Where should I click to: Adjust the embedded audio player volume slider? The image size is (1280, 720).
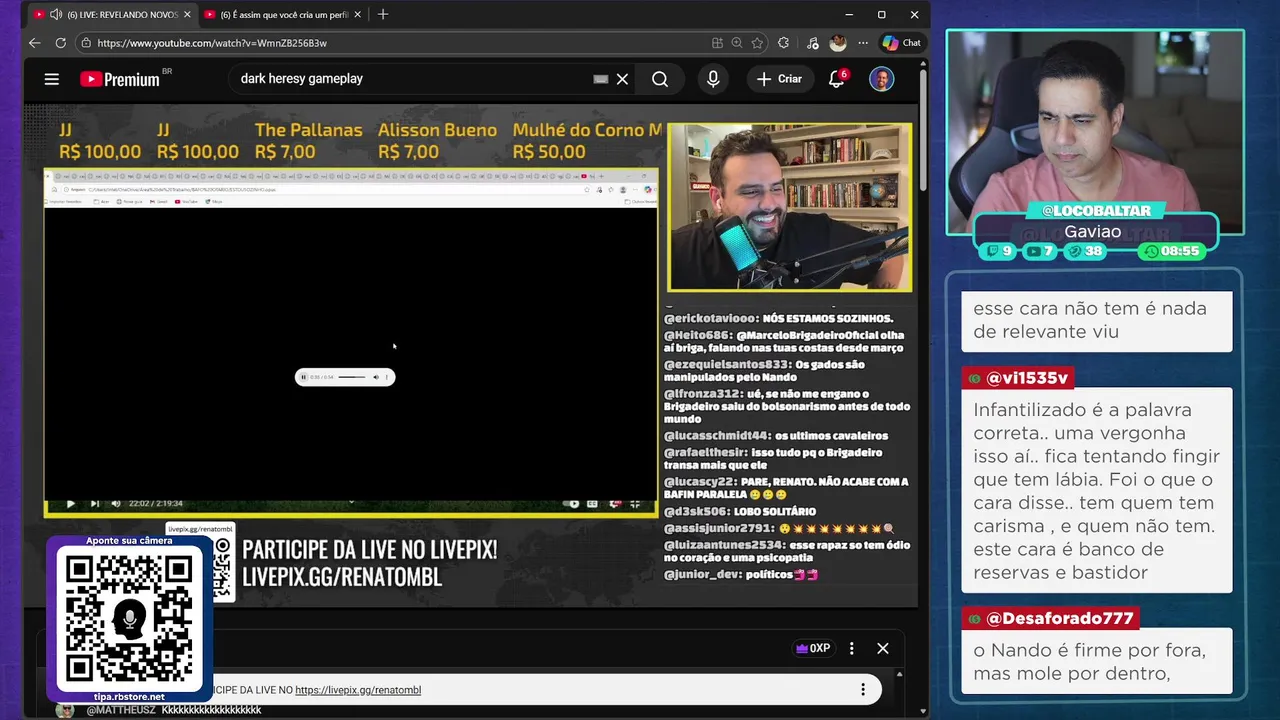coord(352,377)
